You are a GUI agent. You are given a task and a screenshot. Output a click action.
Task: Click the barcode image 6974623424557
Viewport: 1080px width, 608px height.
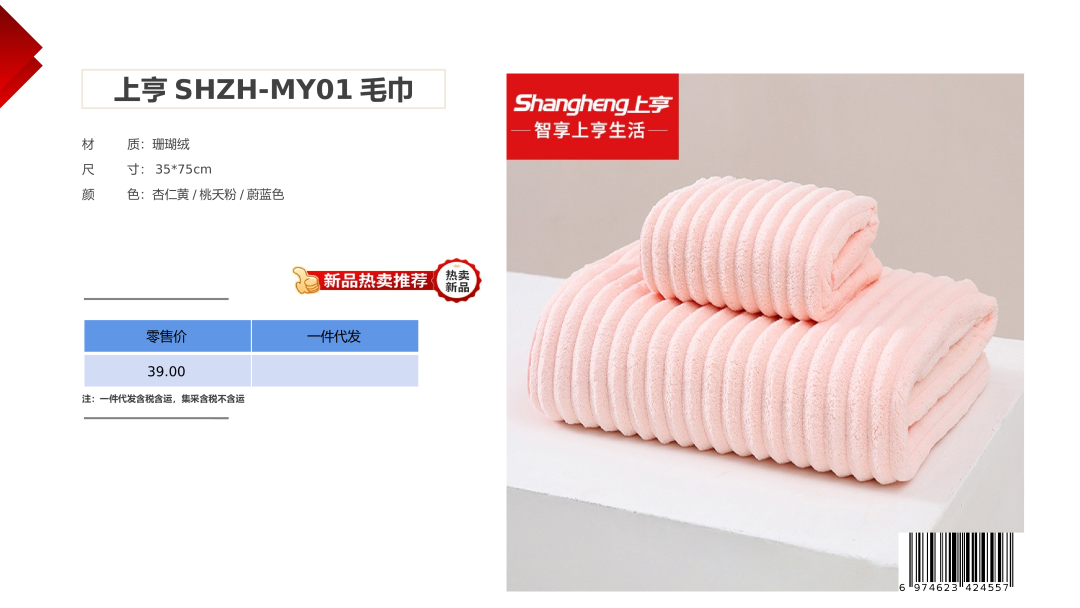click(x=957, y=563)
